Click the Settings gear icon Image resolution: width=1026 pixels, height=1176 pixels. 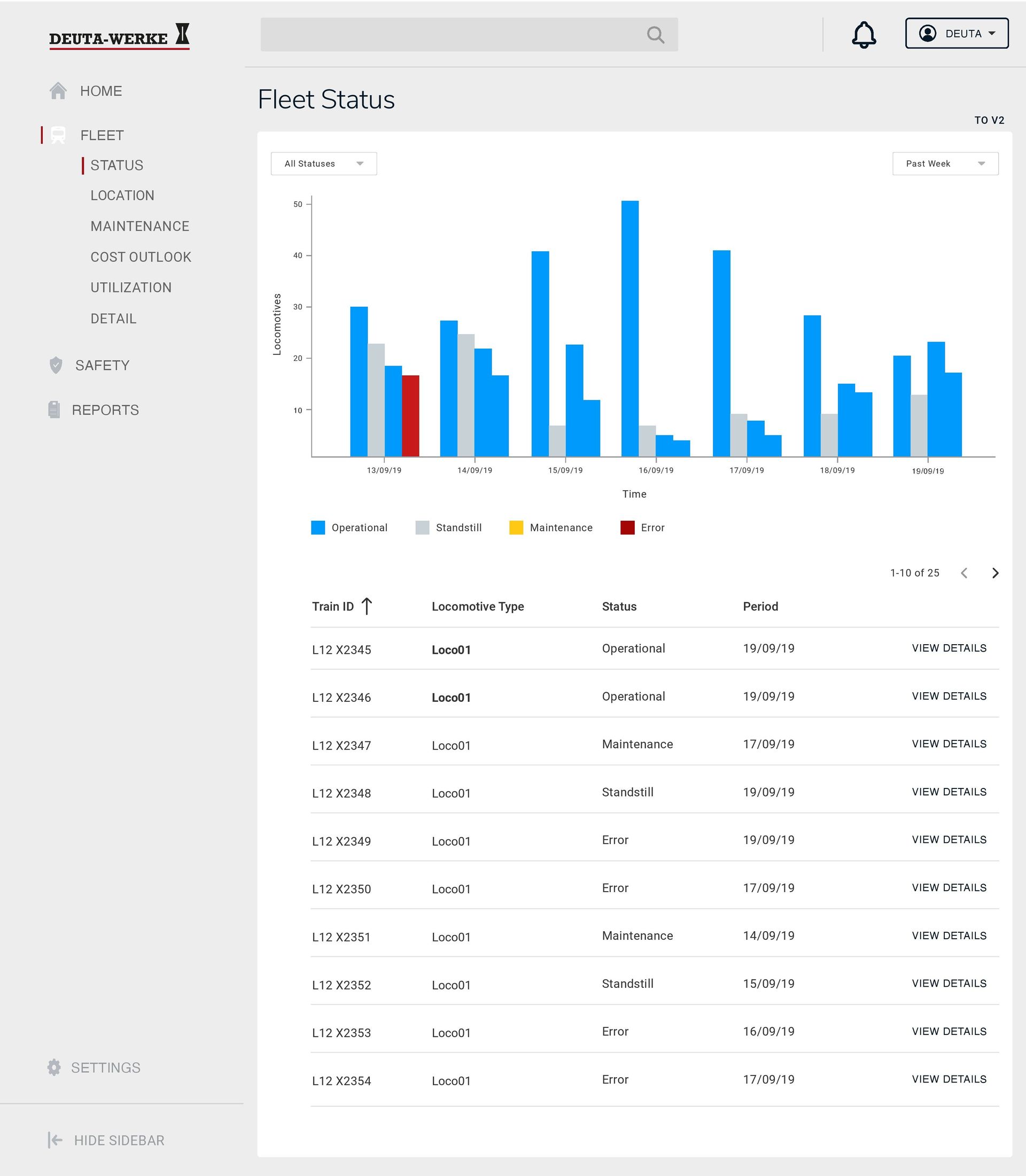(x=54, y=1067)
